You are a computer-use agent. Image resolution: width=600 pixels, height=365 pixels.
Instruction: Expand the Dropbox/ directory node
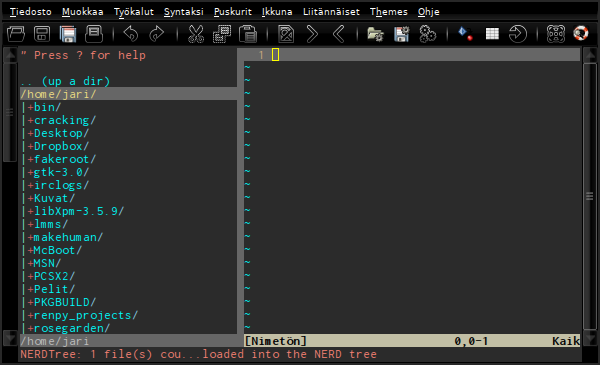(31, 147)
